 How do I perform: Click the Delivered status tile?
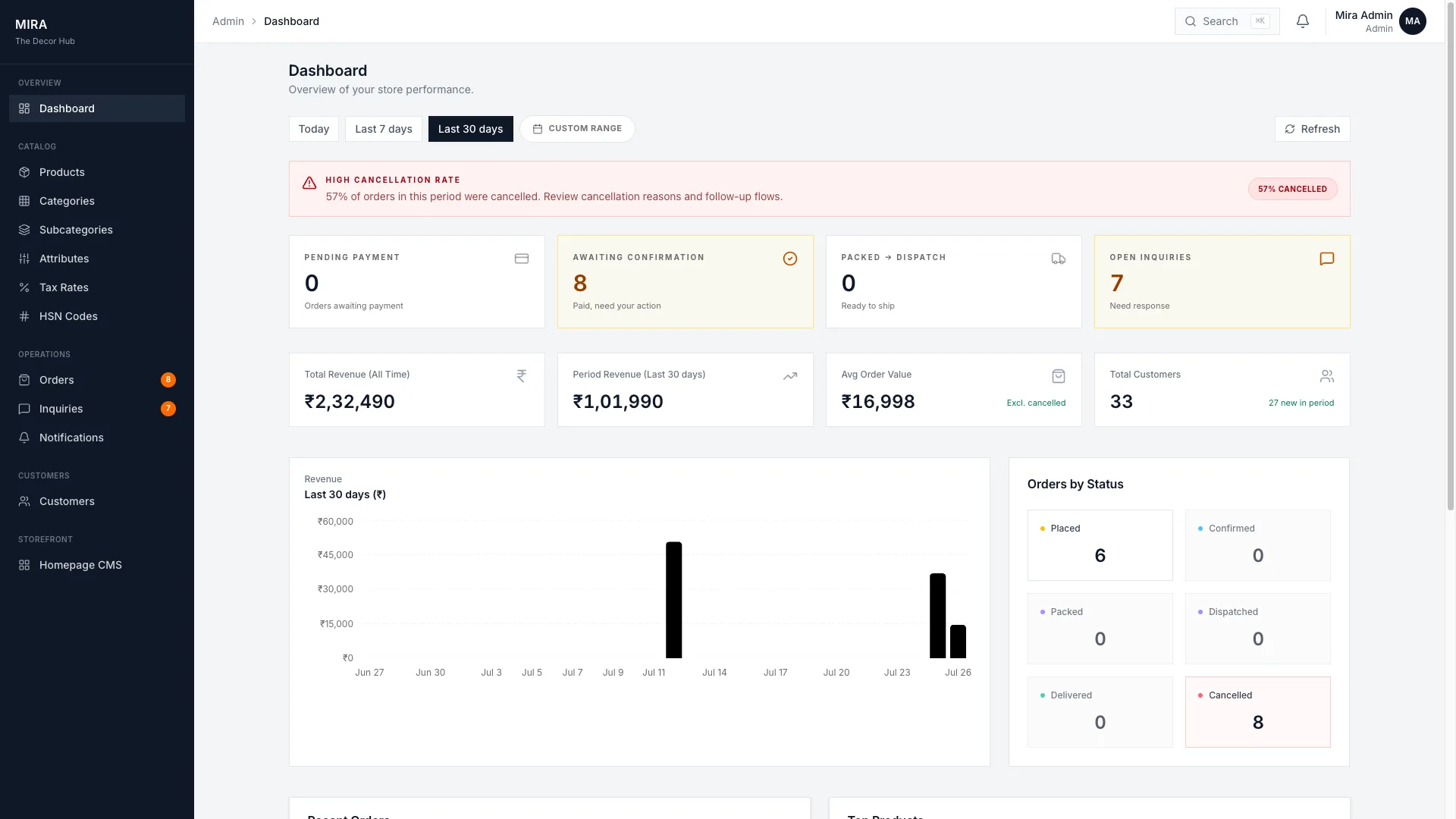[x=1100, y=711]
